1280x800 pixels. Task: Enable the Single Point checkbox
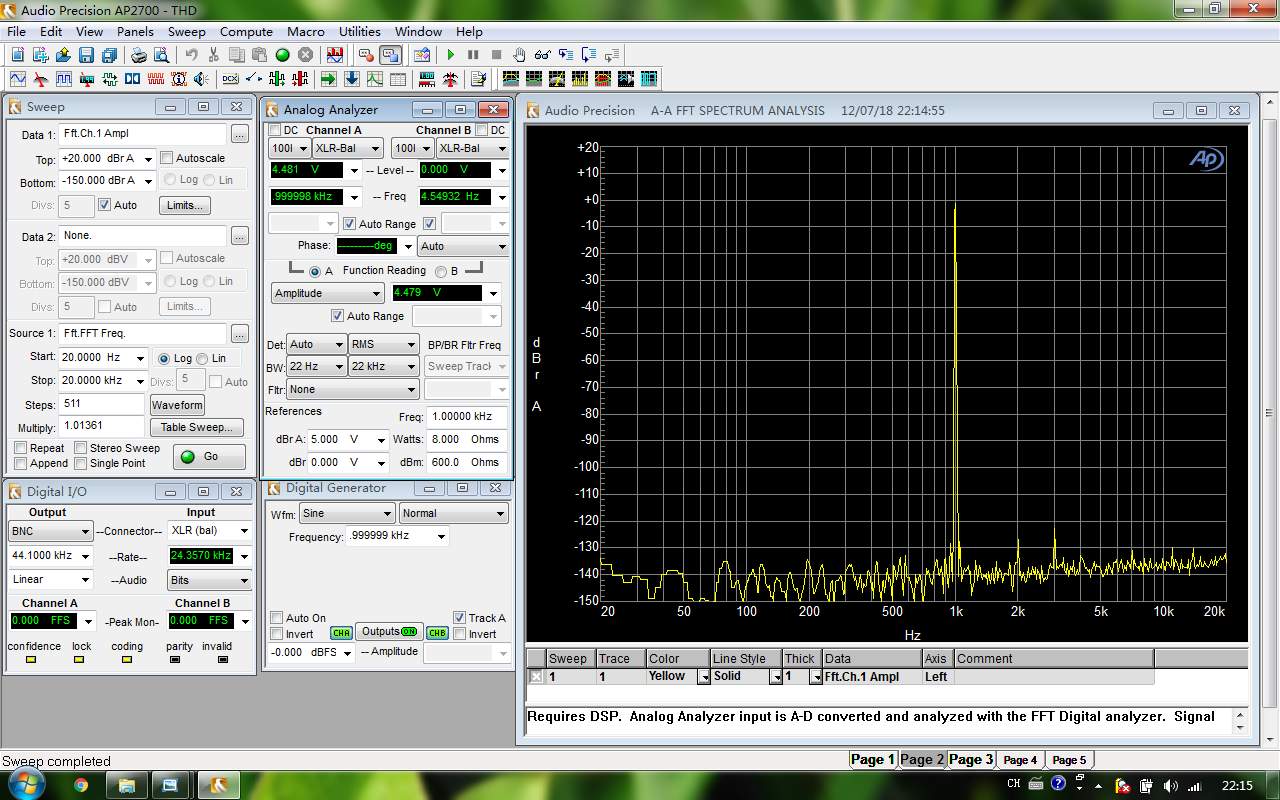coord(81,463)
